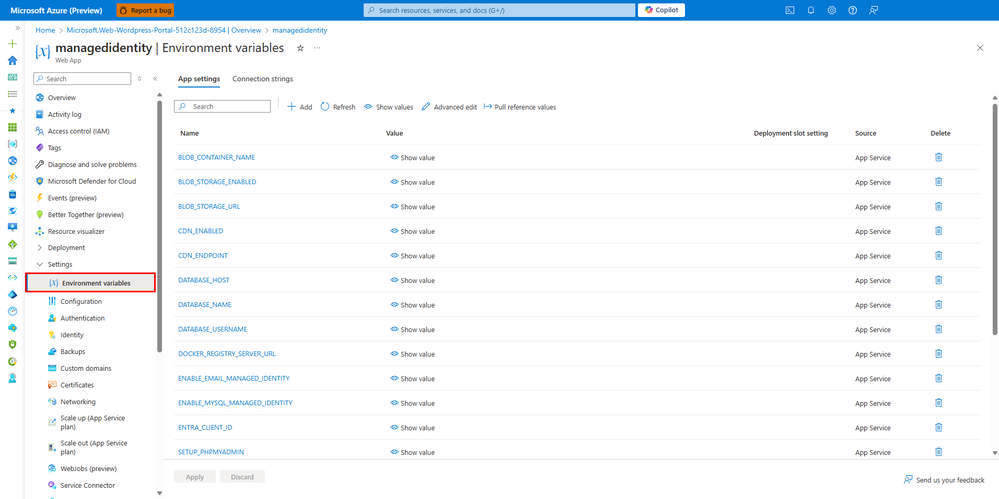This screenshot has height=499, width=999.
Task: Open ENABLE_MYSQL_MANAGED_IDENTITY setting link
Action: (x=235, y=403)
